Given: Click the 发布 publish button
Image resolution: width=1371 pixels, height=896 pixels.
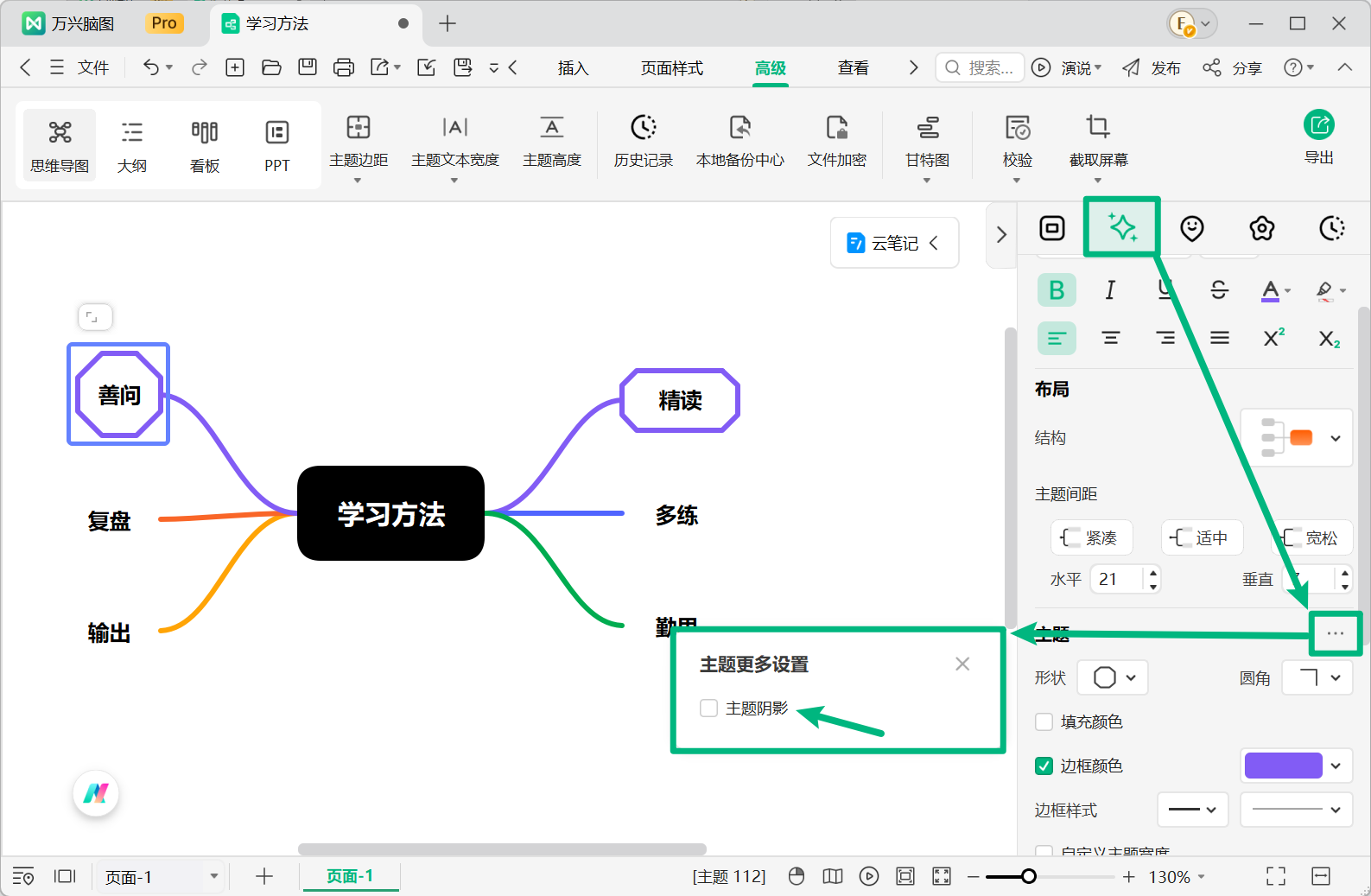Looking at the screenshot, I should [1151, 67].
